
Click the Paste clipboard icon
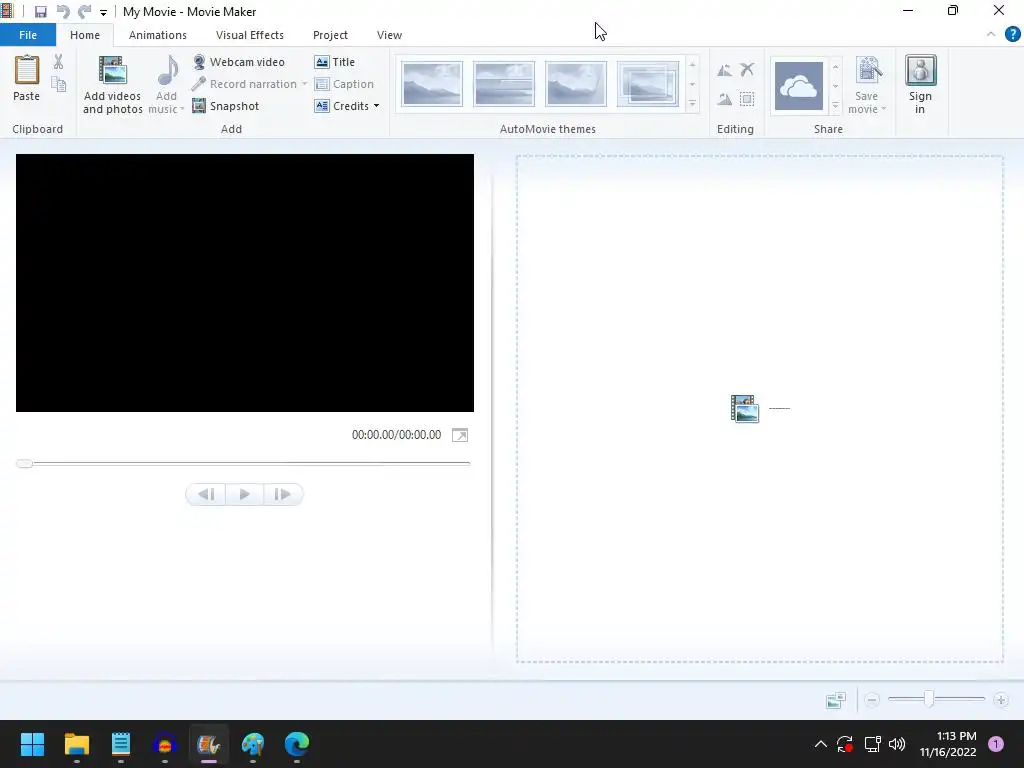click(27, 71)
